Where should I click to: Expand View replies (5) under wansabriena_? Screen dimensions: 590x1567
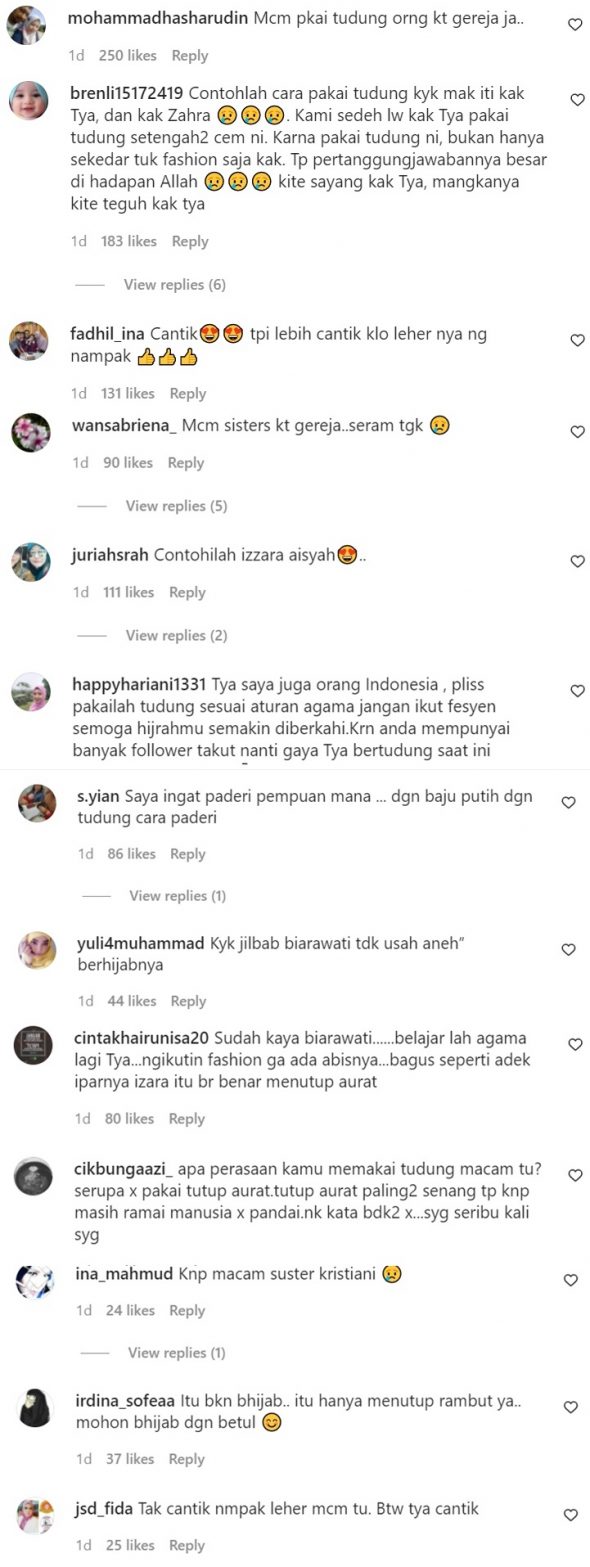176,506
